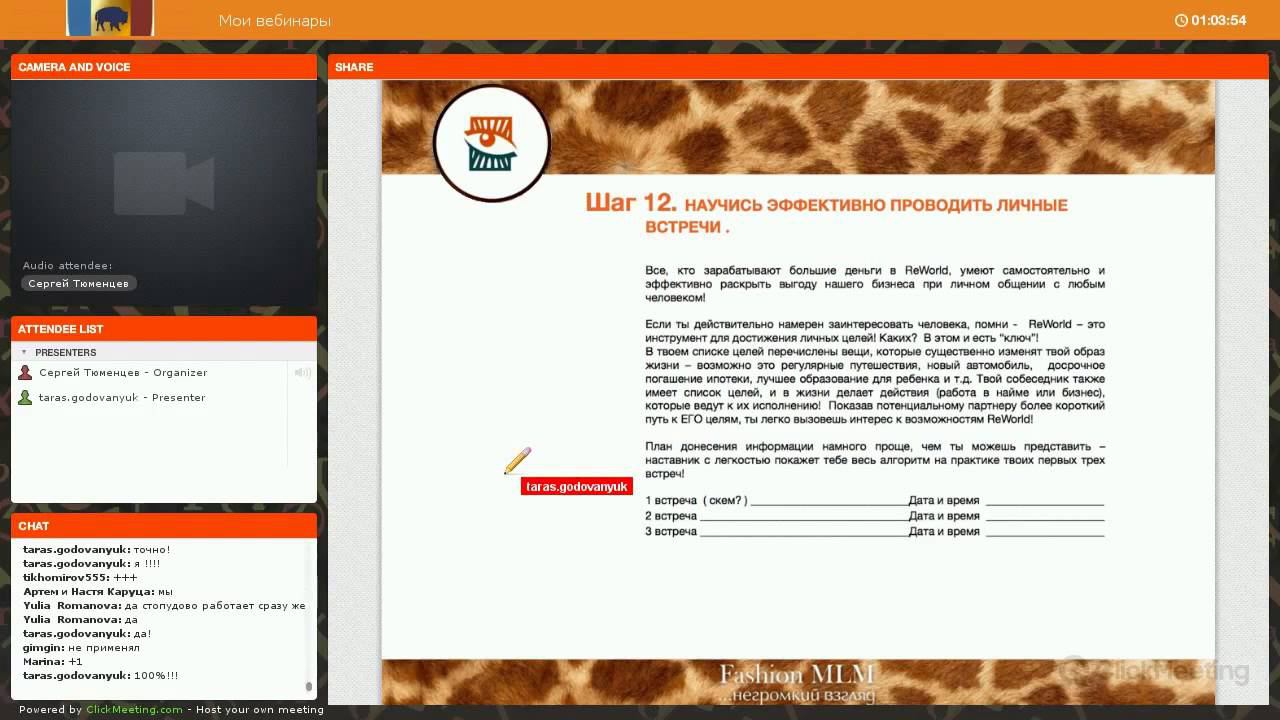The image size is (1280, 720).
Task: Click chat message 'tikhomirov555: +++'
Action: click(80, 578)
